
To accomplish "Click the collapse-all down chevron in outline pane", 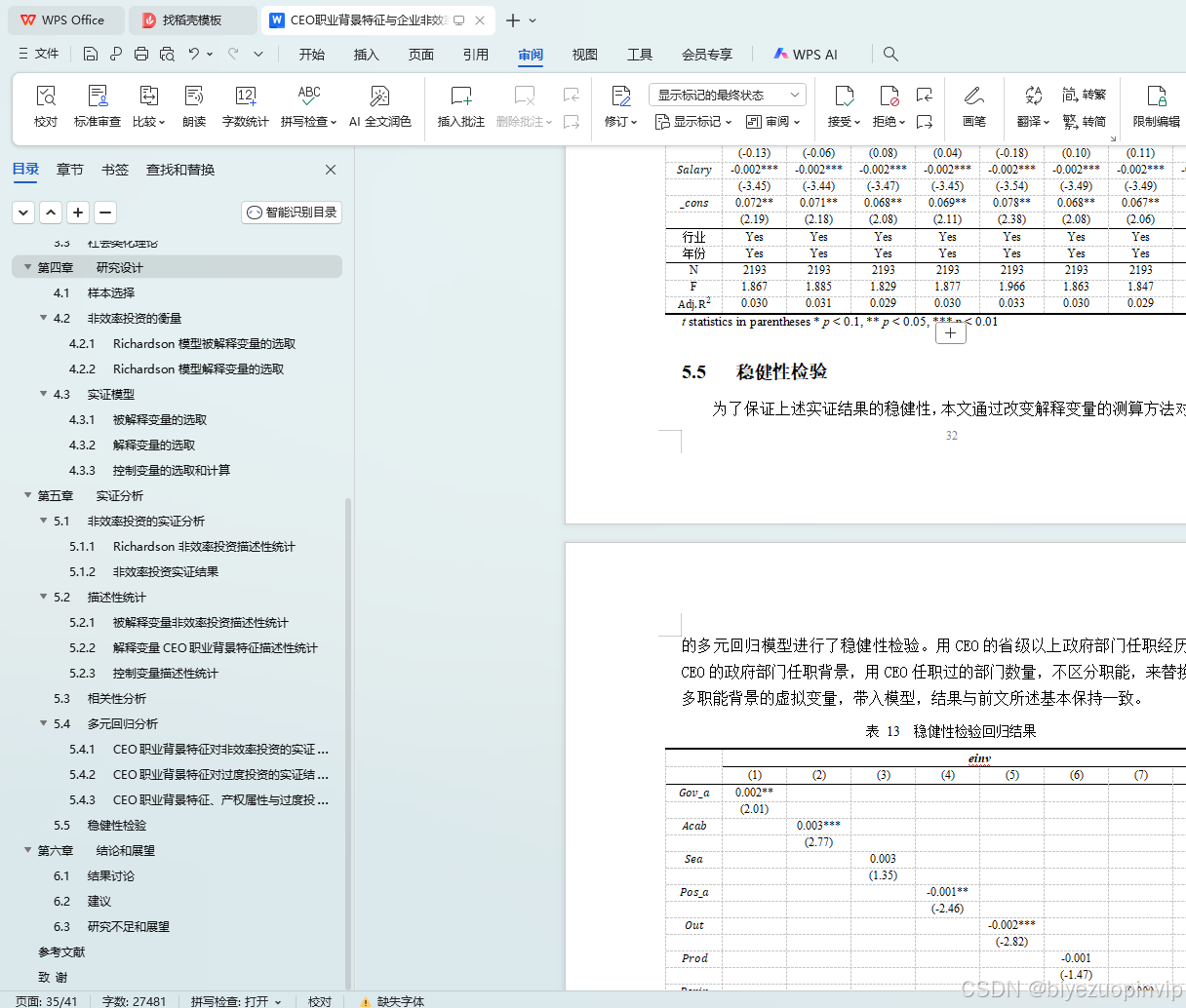I will (23, 212).
